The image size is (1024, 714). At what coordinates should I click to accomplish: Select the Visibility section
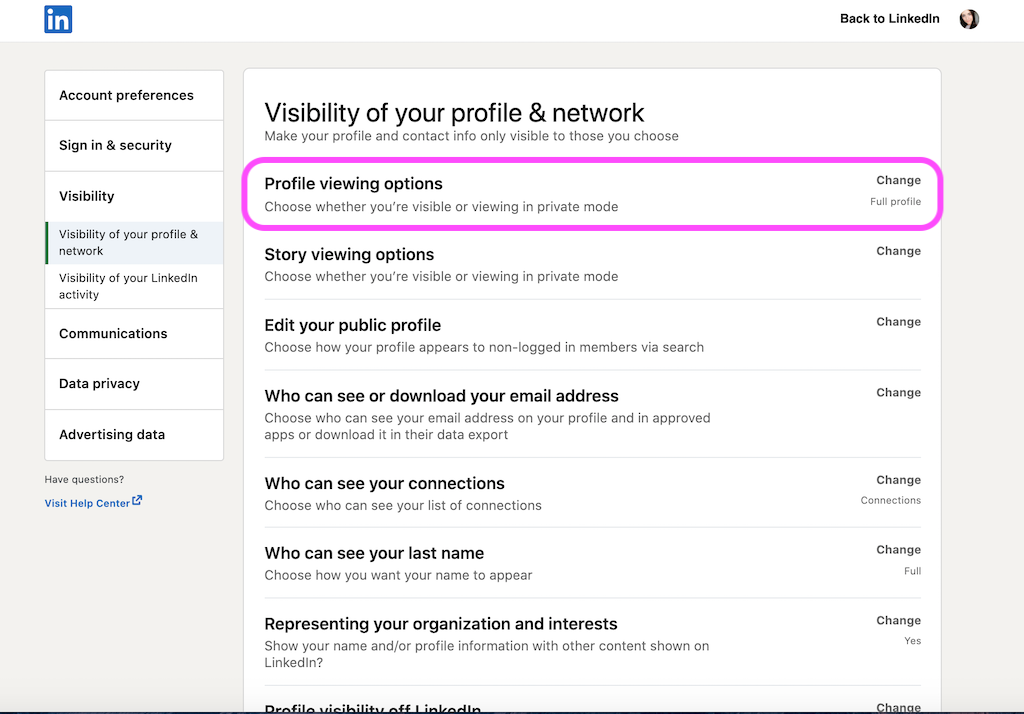[134, 197]
